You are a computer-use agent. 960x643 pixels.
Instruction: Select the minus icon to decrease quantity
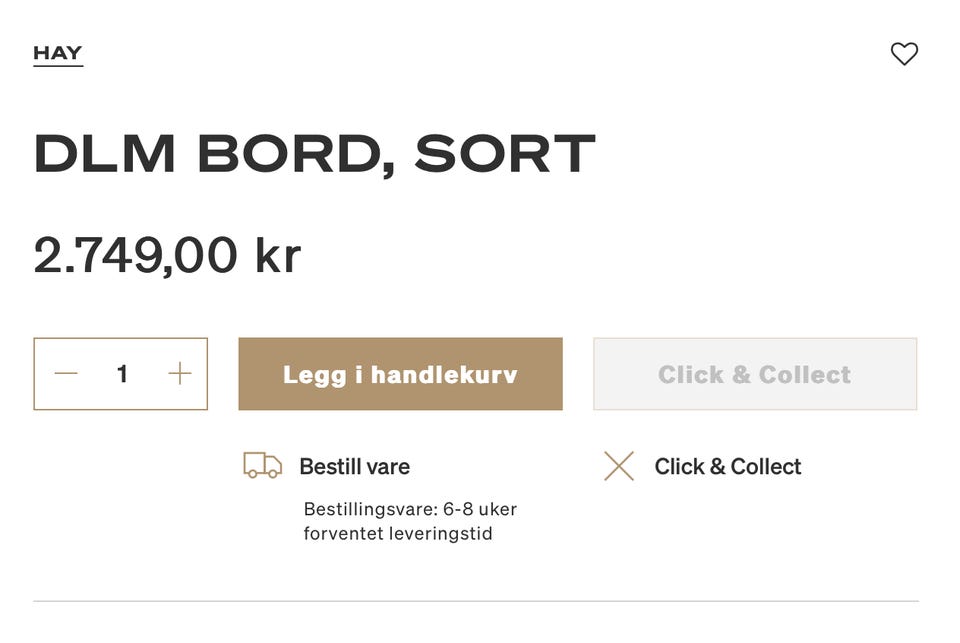[x=66, y=374]
